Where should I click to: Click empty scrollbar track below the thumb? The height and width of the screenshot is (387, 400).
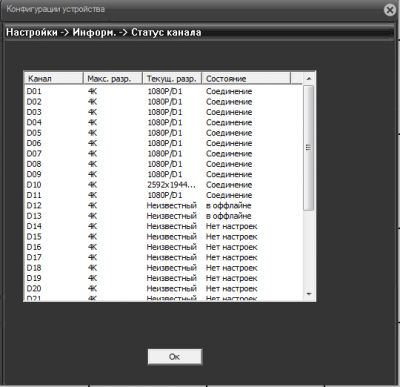pos(309,249)
